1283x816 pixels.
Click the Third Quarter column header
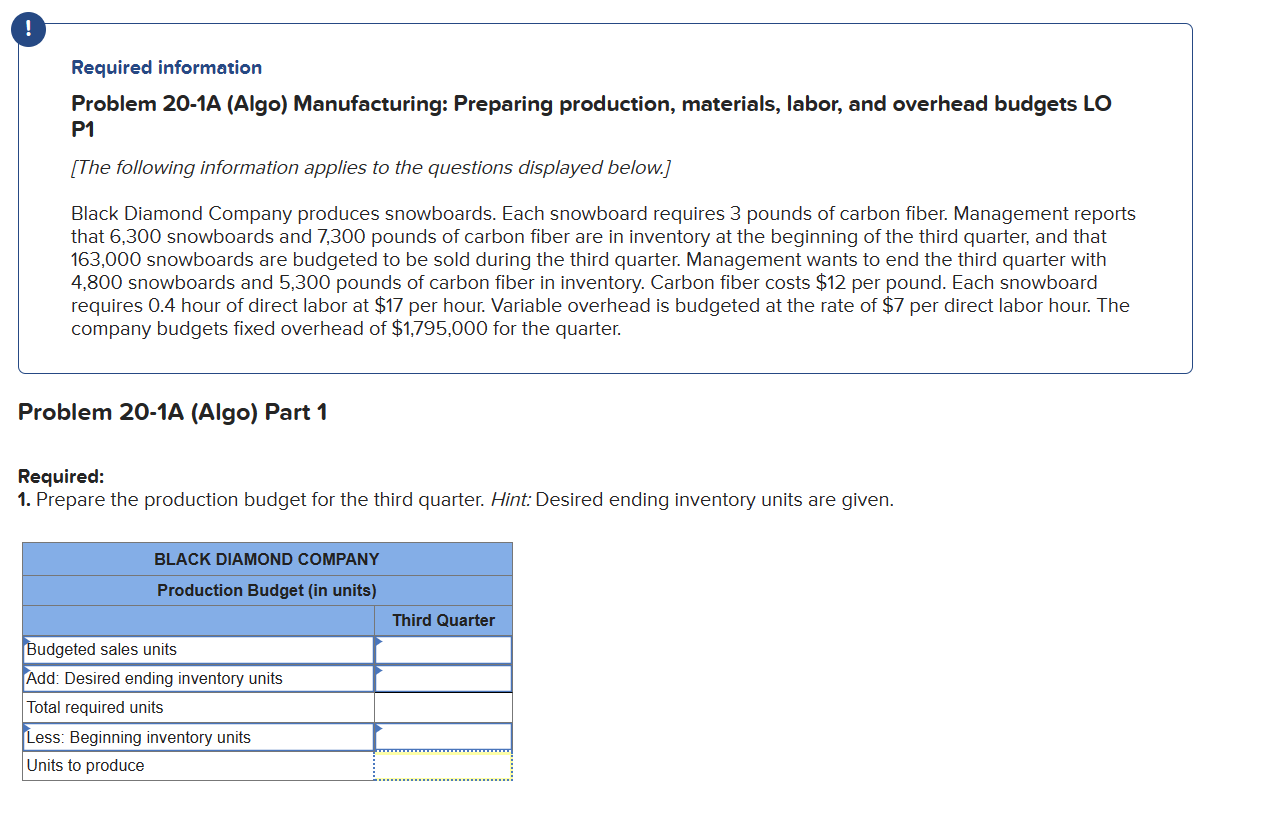point(444,620)
